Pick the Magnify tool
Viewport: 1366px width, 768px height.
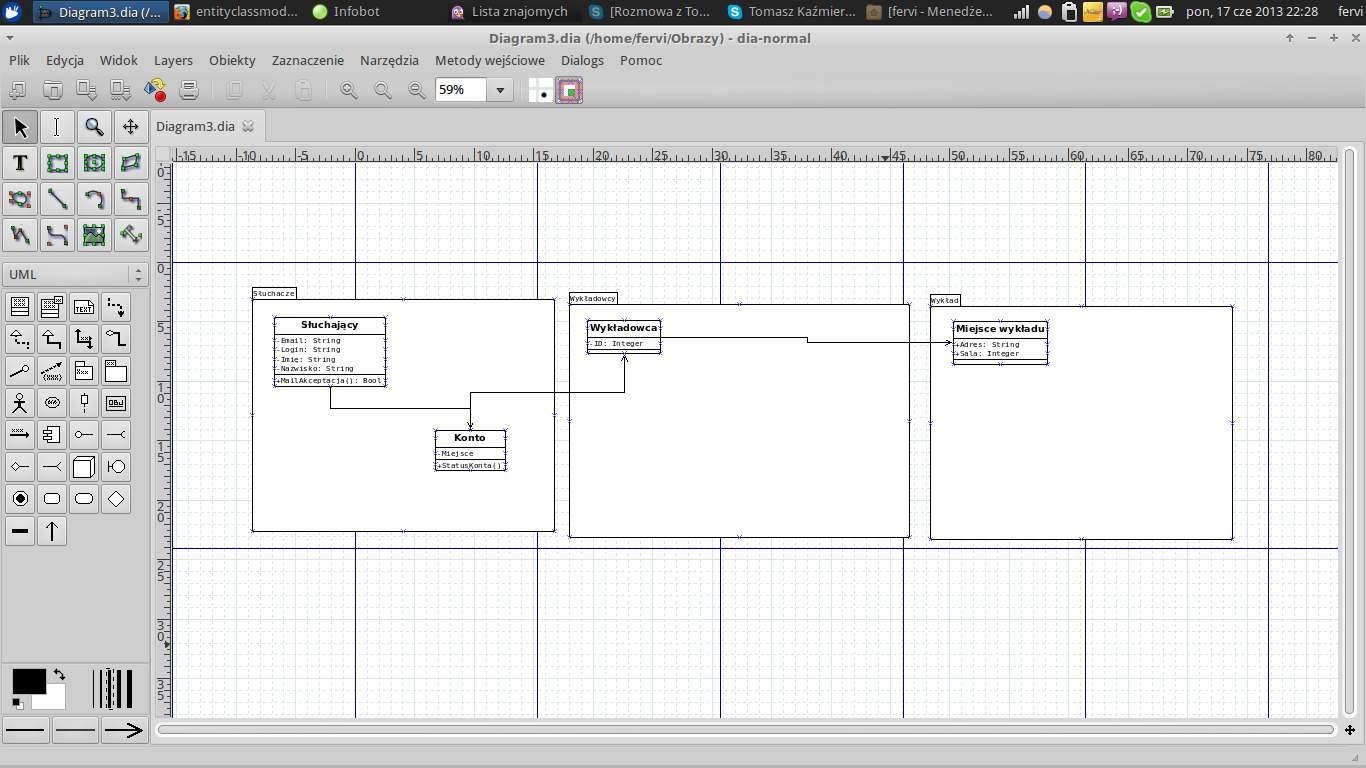(94, 127)
